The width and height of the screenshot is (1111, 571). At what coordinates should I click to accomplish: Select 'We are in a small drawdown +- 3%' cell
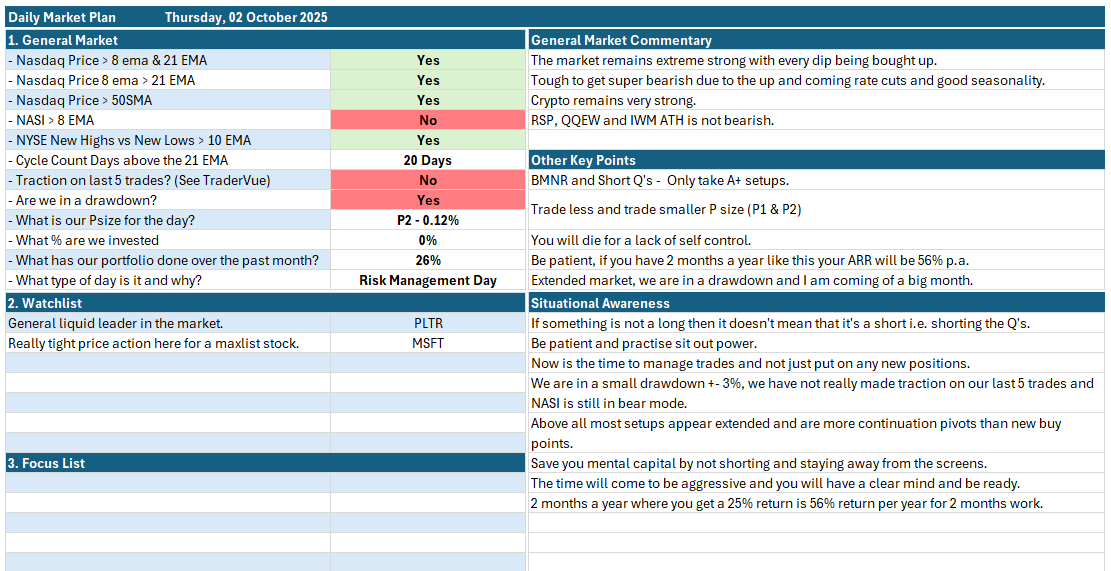point(817,394)
